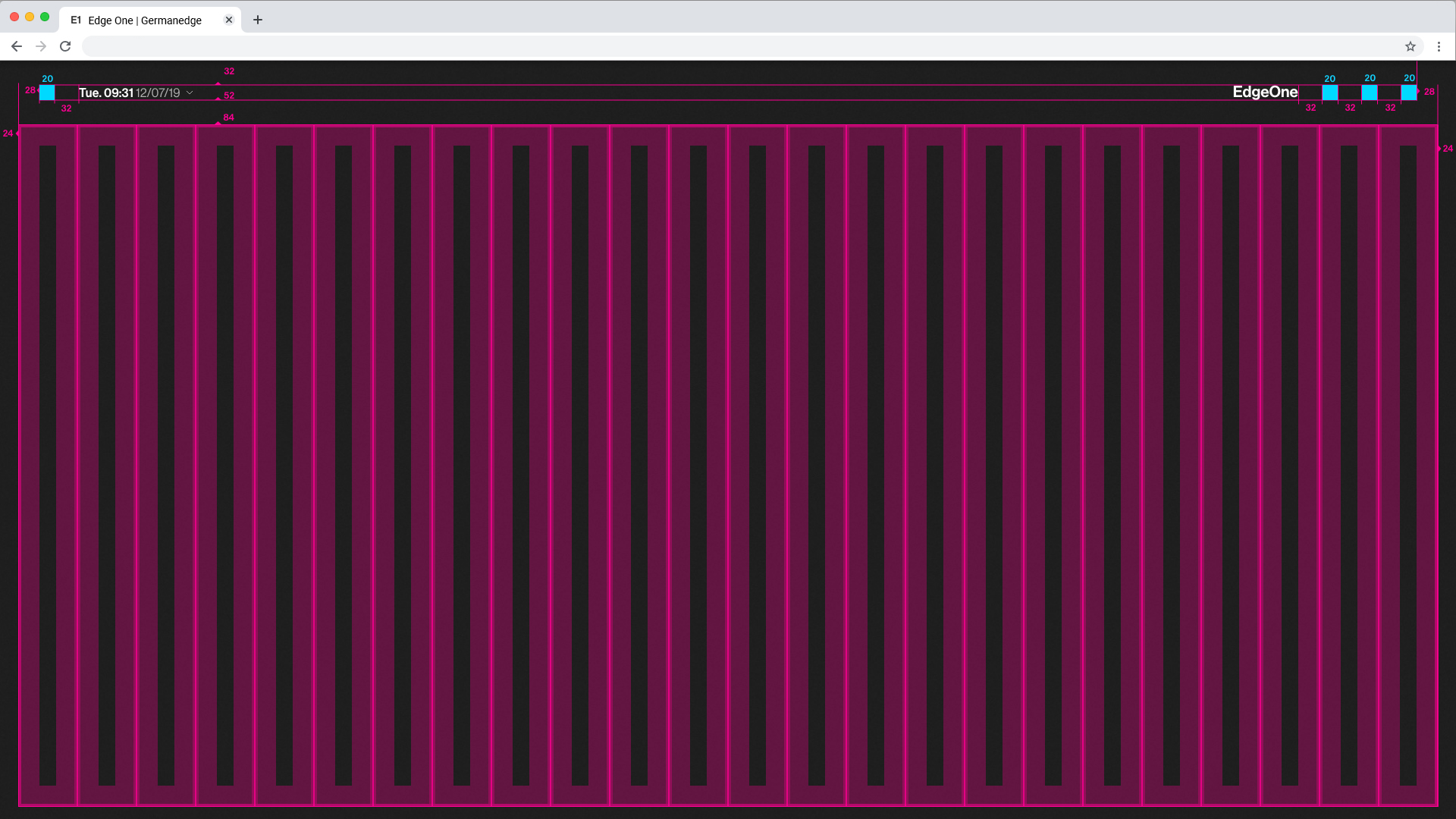Image resolution: width=1456 pixels, height=819 pixels.
Task: Bookmark this page with the star icon
Action: (x=1410, y=46)
